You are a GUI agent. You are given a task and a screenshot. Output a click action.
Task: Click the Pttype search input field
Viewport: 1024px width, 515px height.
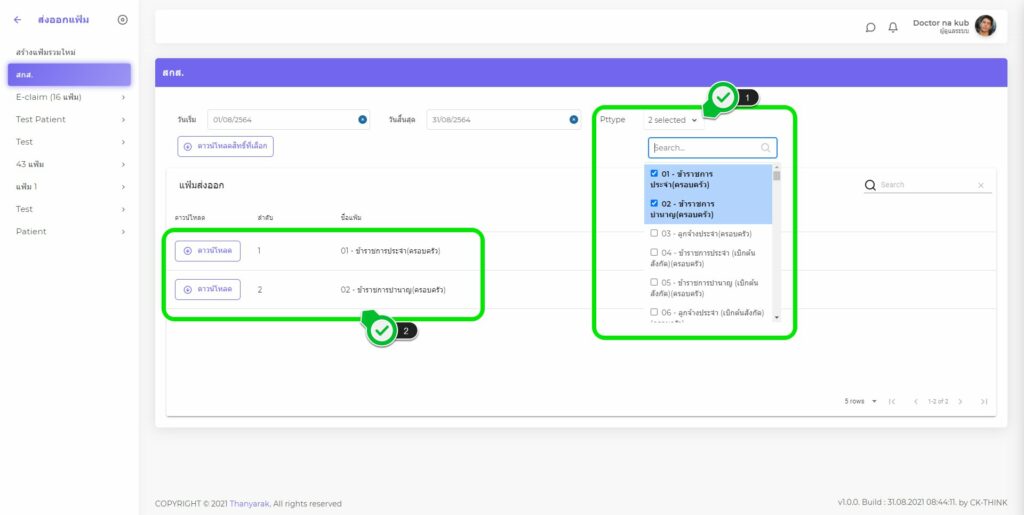(x=704, y=148)
